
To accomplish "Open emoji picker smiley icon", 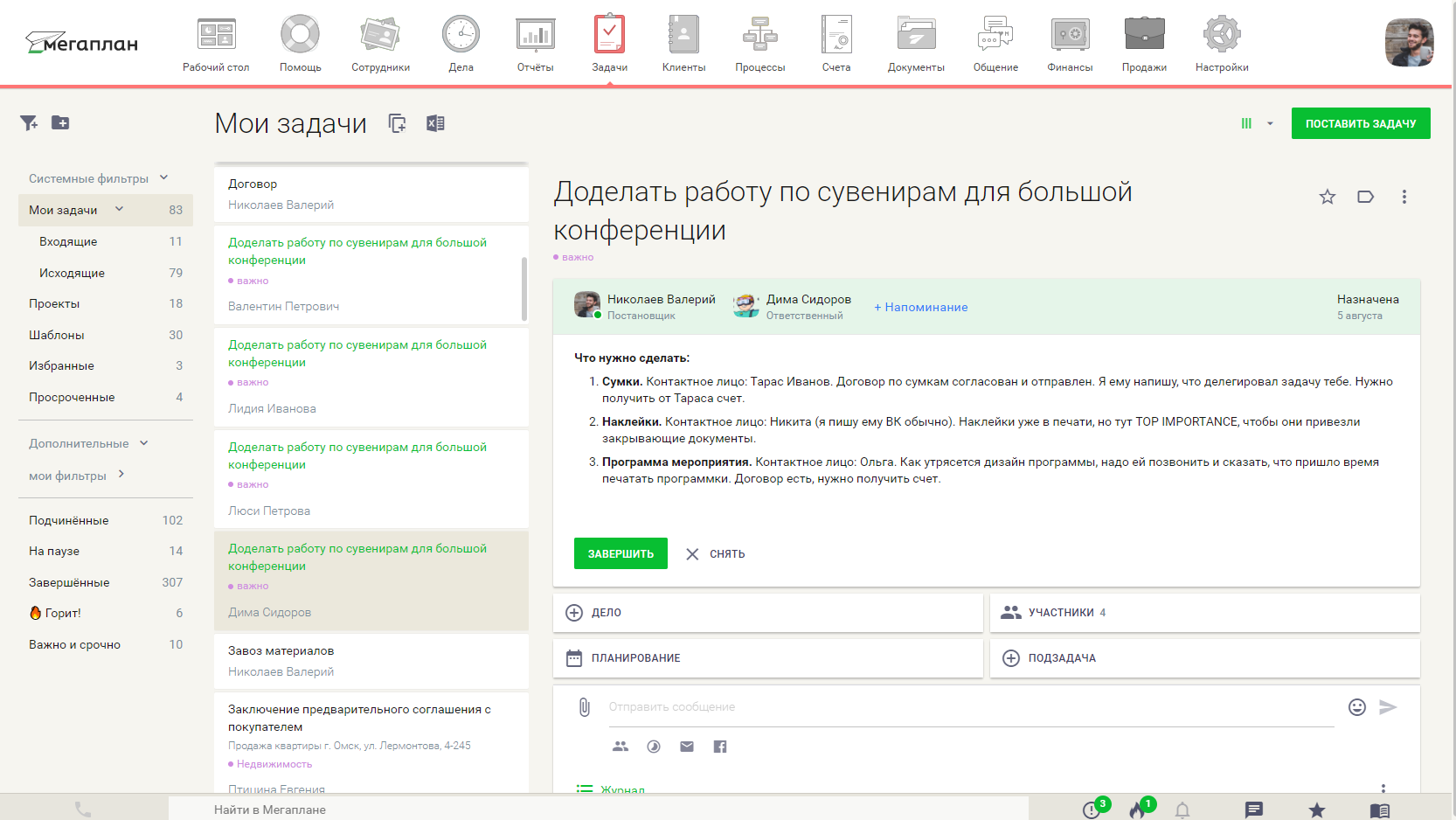I will click(x=1356, y=707).
